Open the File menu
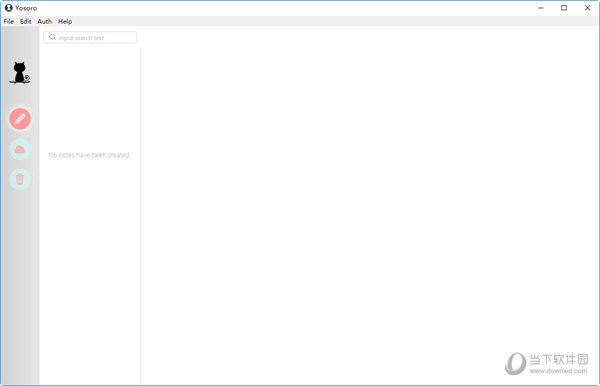 [x=9, y=21]
